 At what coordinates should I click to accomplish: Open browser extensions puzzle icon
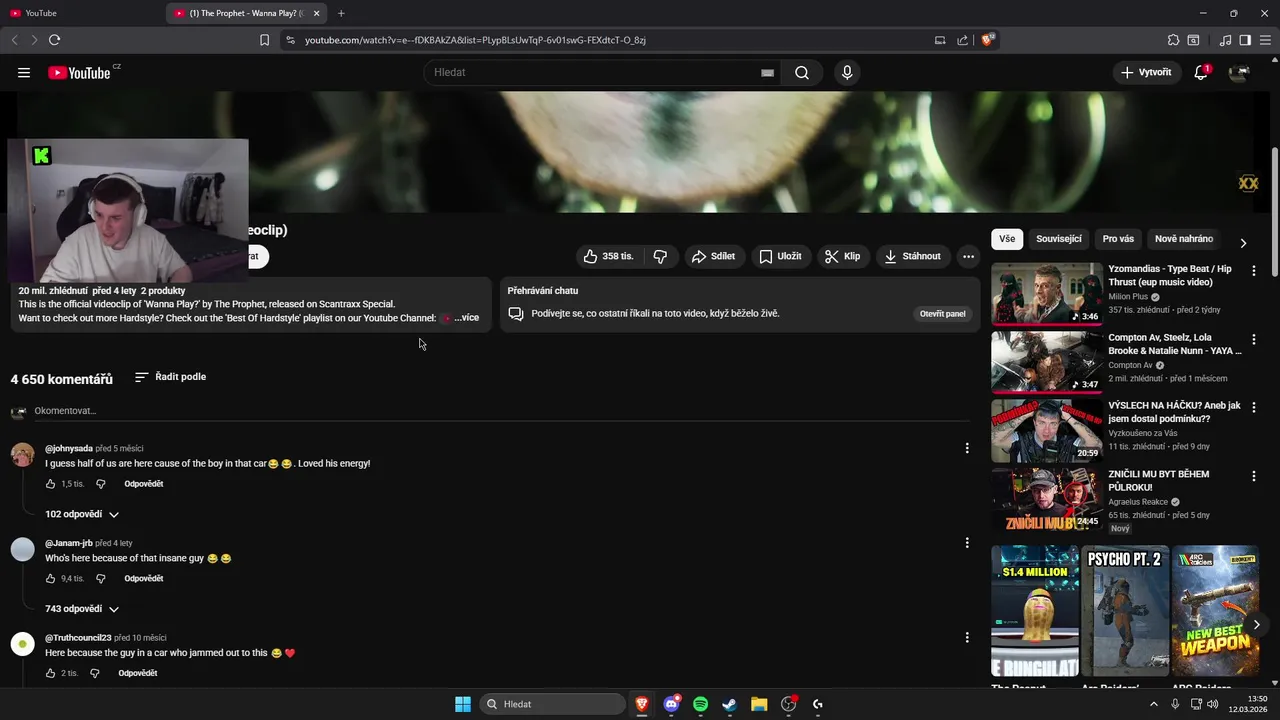pyautogui.click(x=1173, y=40)
